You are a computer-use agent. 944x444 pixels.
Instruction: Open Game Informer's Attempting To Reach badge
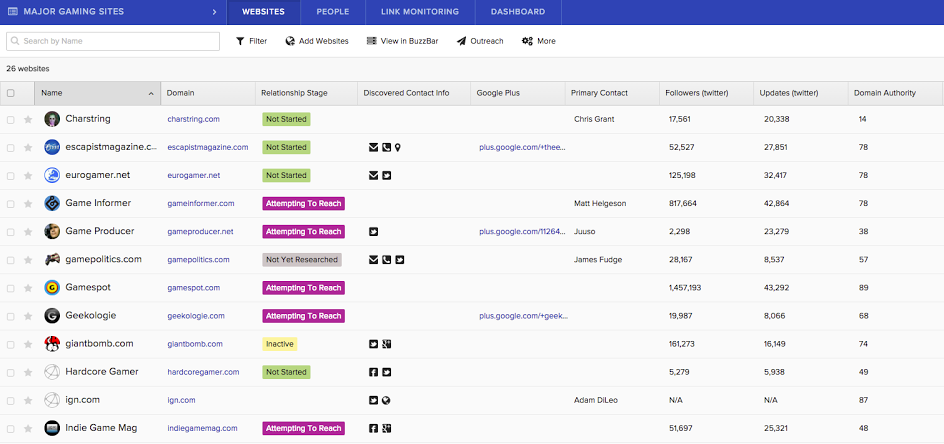(x=303, y=204)
